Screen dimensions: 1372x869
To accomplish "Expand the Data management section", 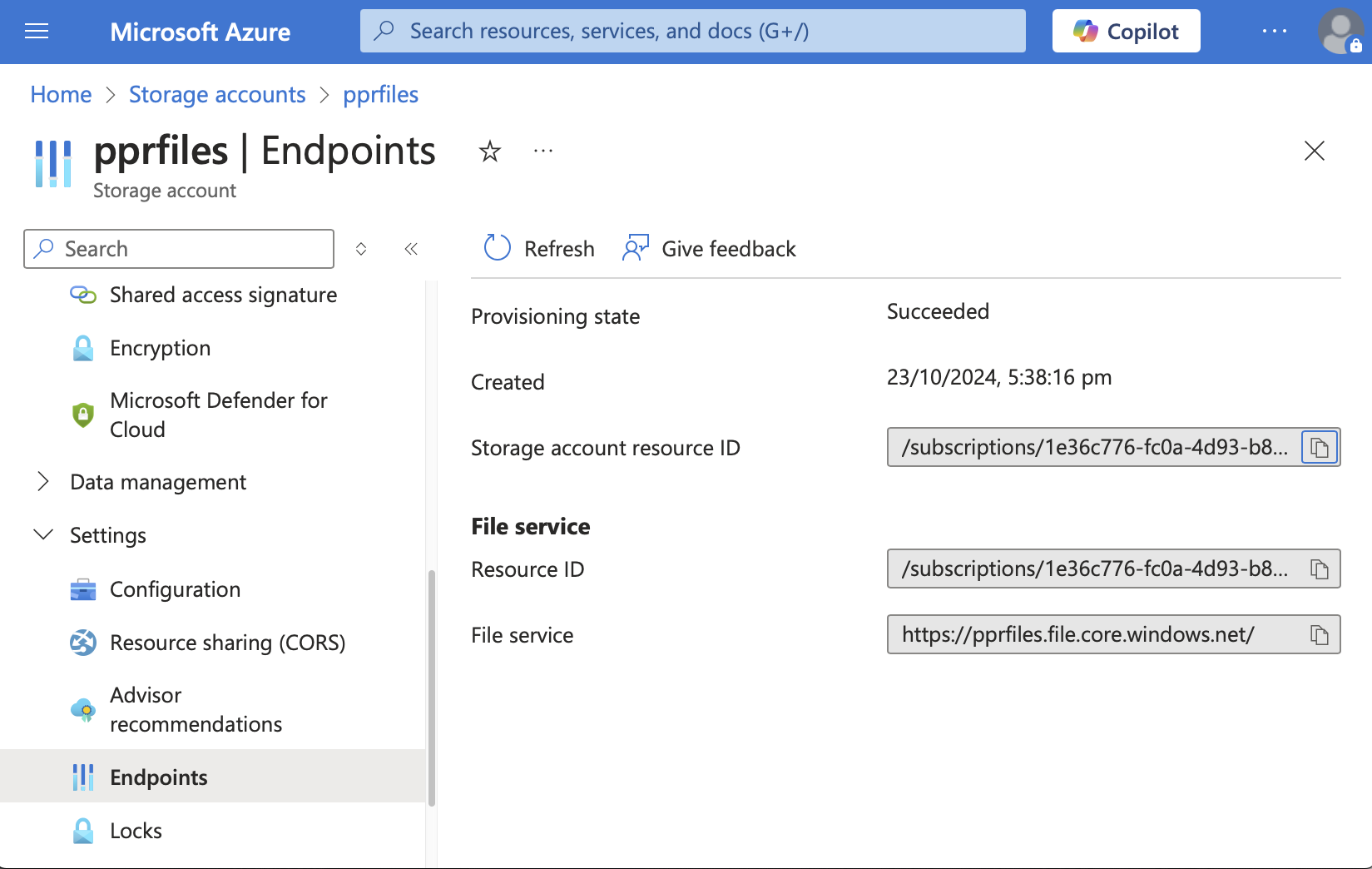I will pos(43,482).
